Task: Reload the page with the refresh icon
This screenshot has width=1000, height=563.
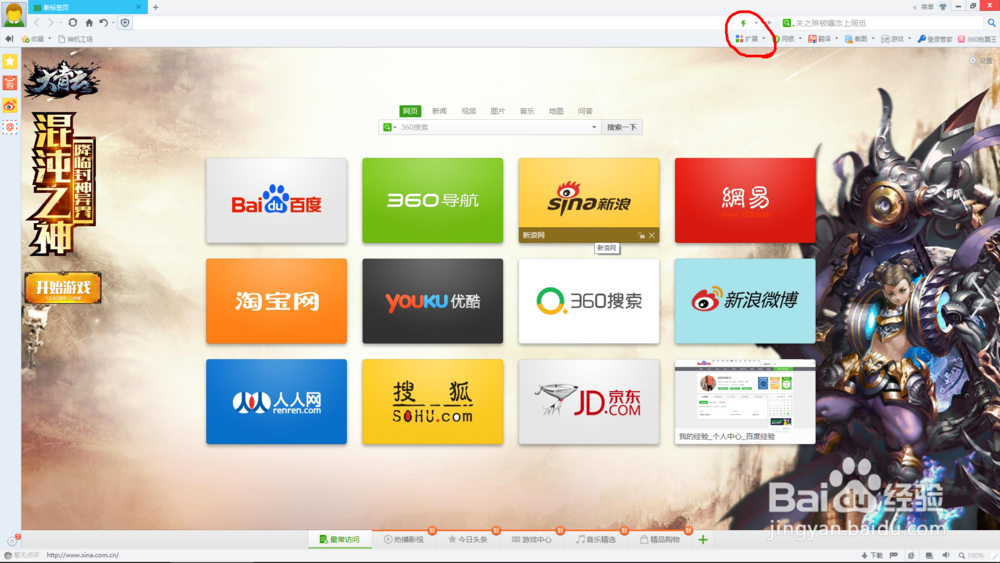Action: (73, 22)
